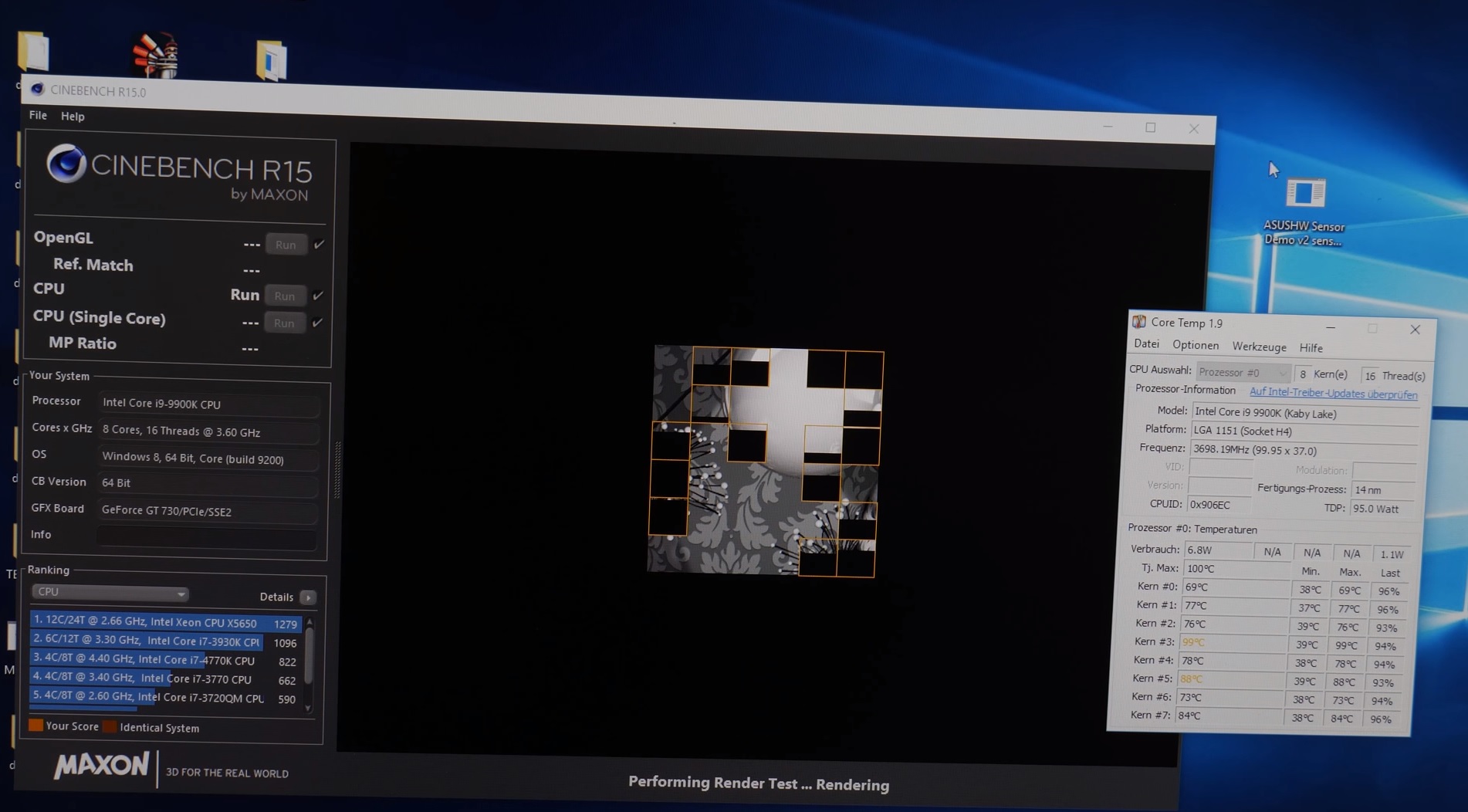Viewport: 1468px width, 812px height.
Task: Select ranking row Intel Core i7-3720QM
Action: click(x=164, y=698)
